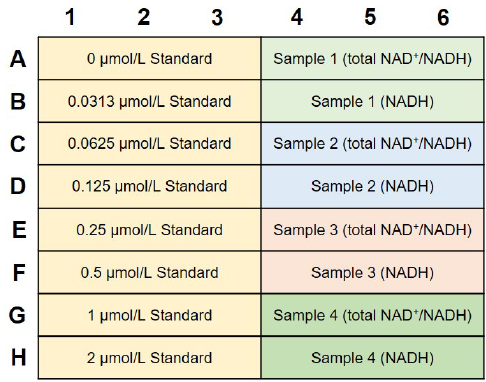Click Sample 2 (total NAD+/NADH) cell
The width and height of the screenshot is (486, 382).
click(373, 144)
